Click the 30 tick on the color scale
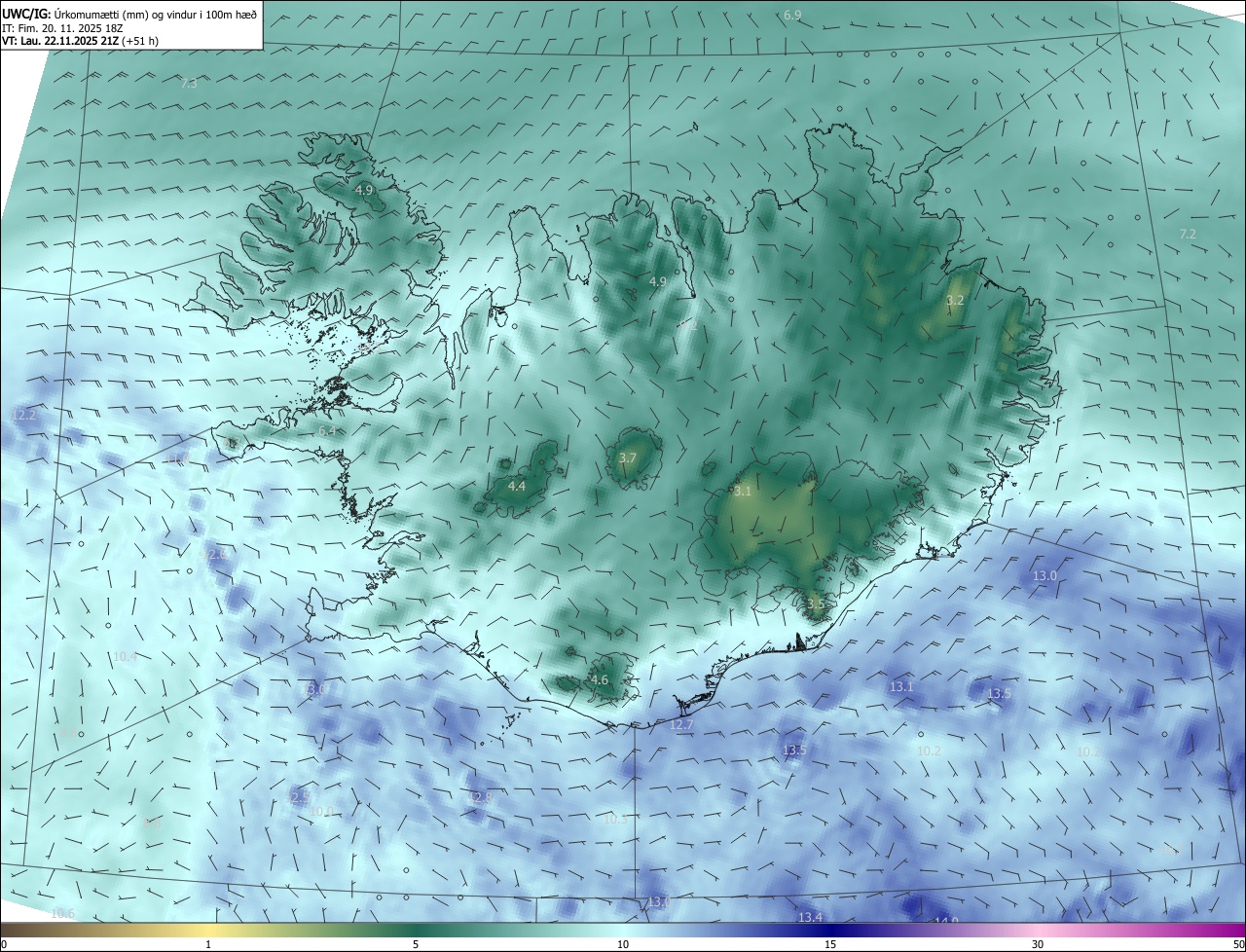This screenshot has height=952, width=1246. (1038, 945)
